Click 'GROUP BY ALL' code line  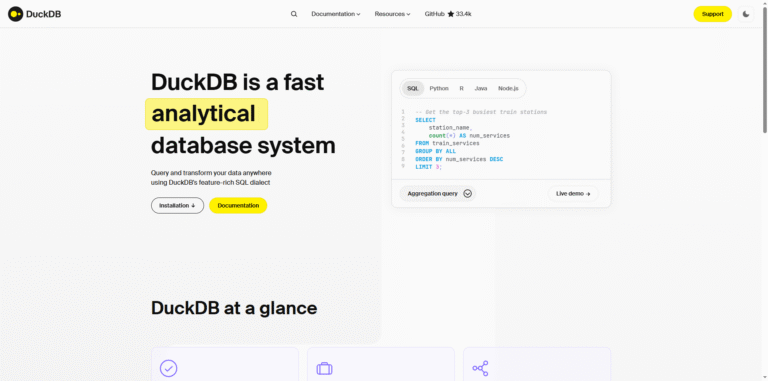[x=435, y=151]
